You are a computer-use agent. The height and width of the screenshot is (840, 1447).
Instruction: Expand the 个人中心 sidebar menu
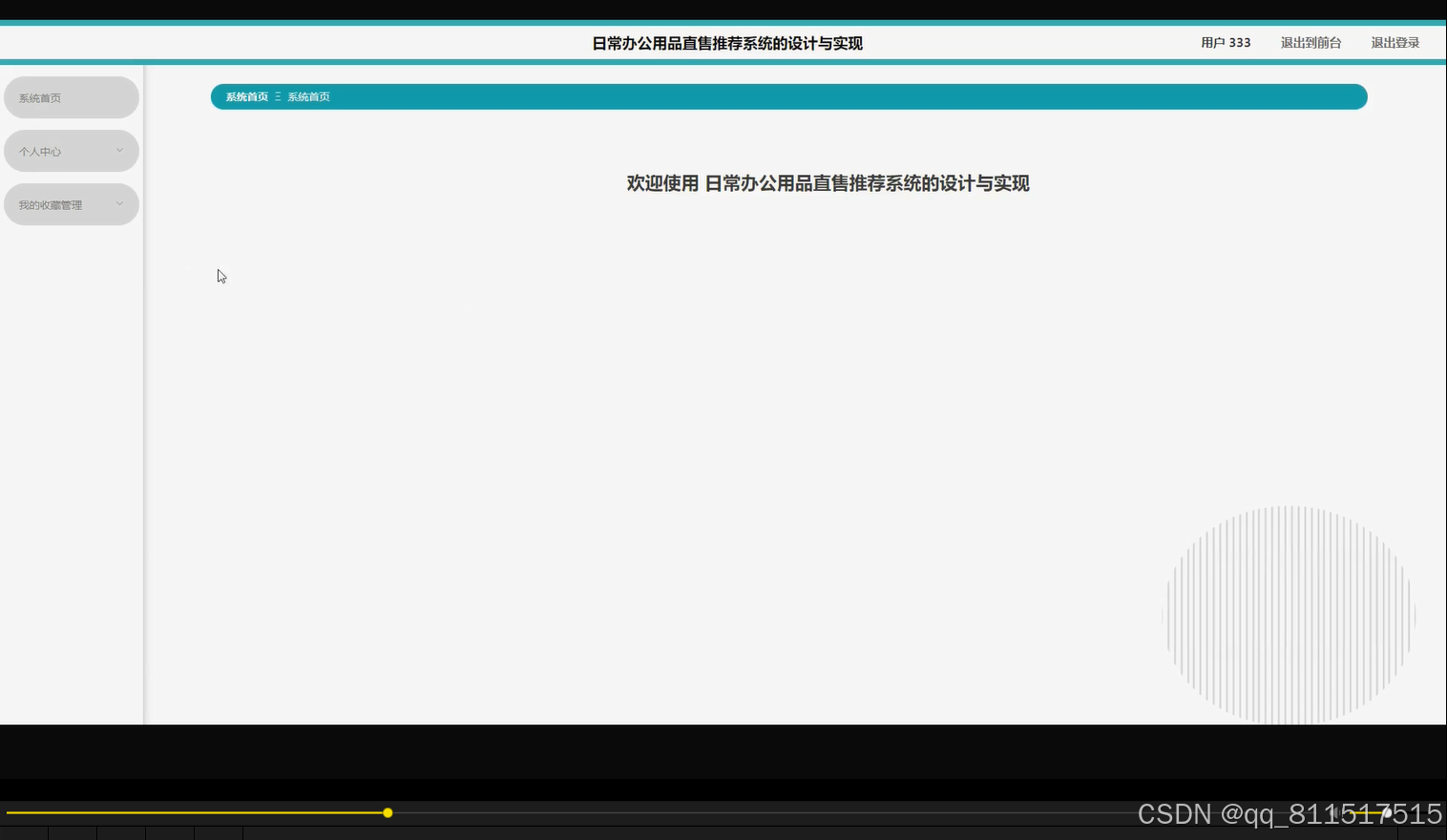(72, 151)
